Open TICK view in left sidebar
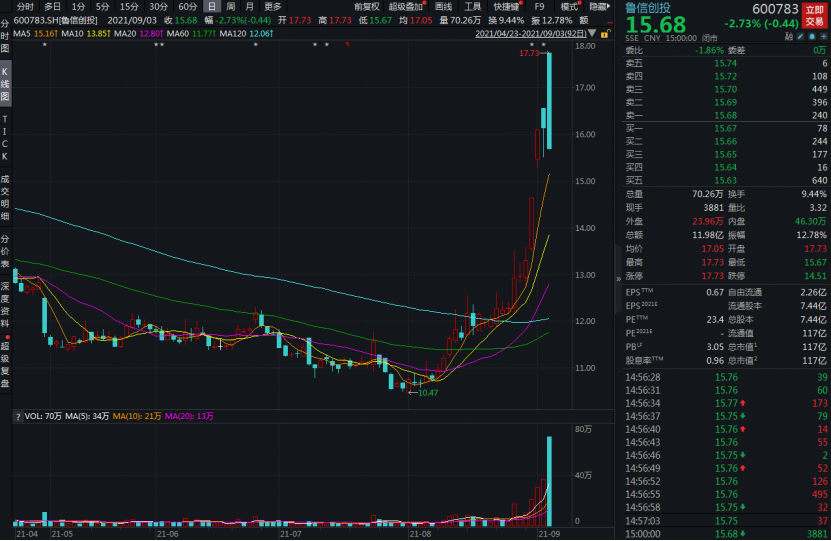The image size is (831, 541). (5, 138)
